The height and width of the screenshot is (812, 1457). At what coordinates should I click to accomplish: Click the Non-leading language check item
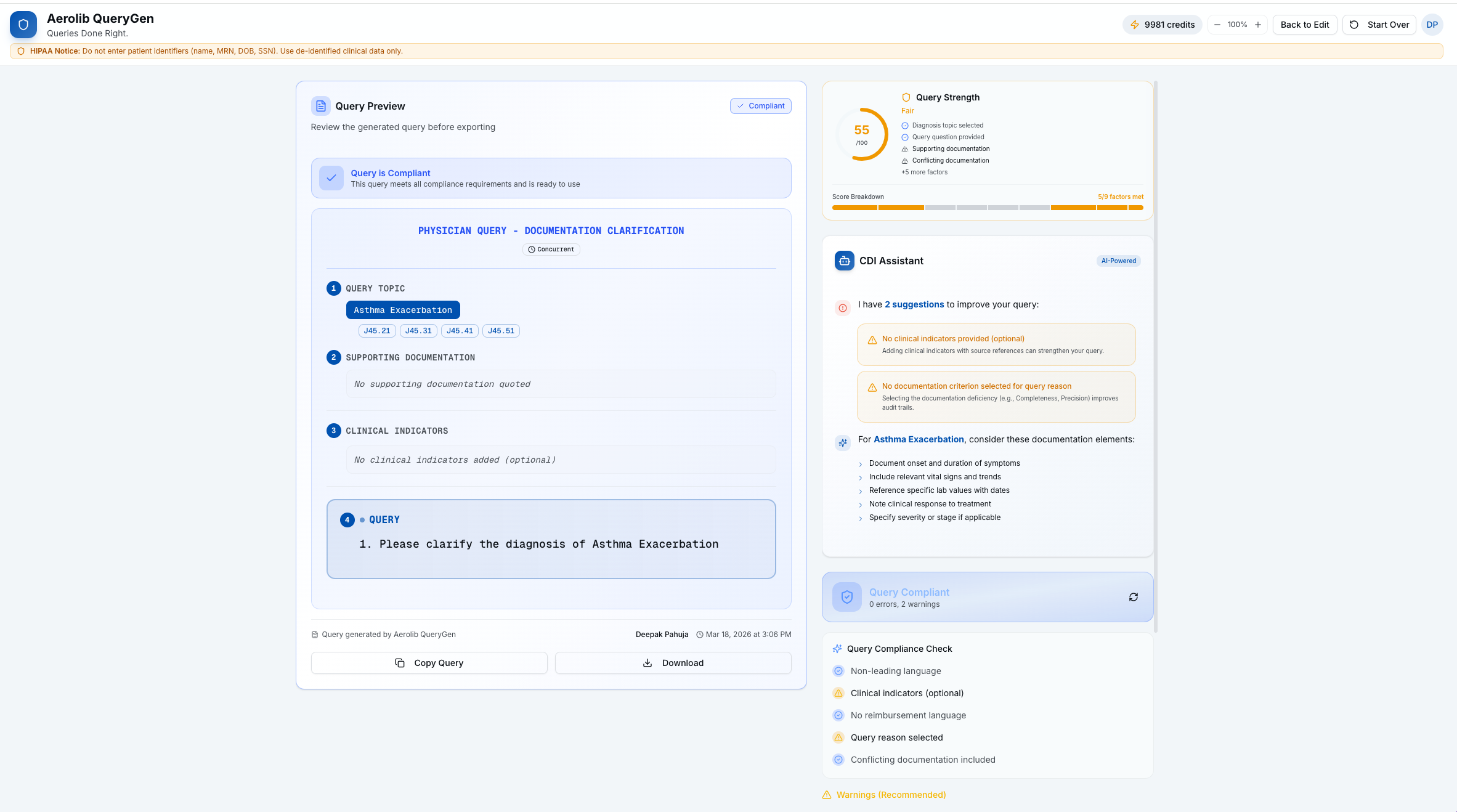(895, 671)
